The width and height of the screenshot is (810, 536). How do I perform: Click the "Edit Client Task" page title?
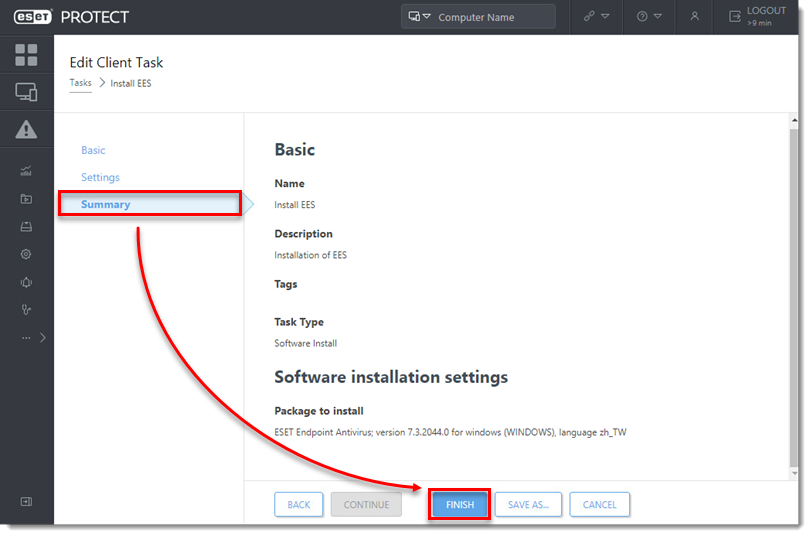116,62
